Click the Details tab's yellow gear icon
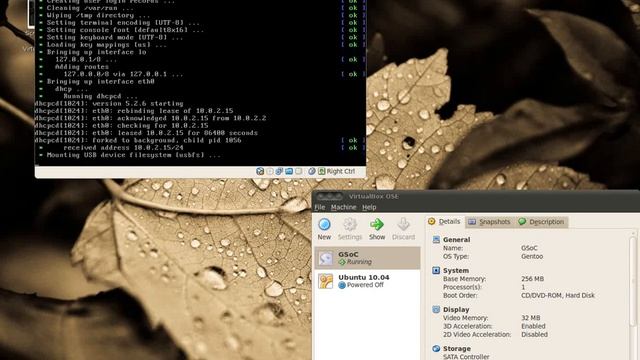The image size is (640, 360). 431,221
